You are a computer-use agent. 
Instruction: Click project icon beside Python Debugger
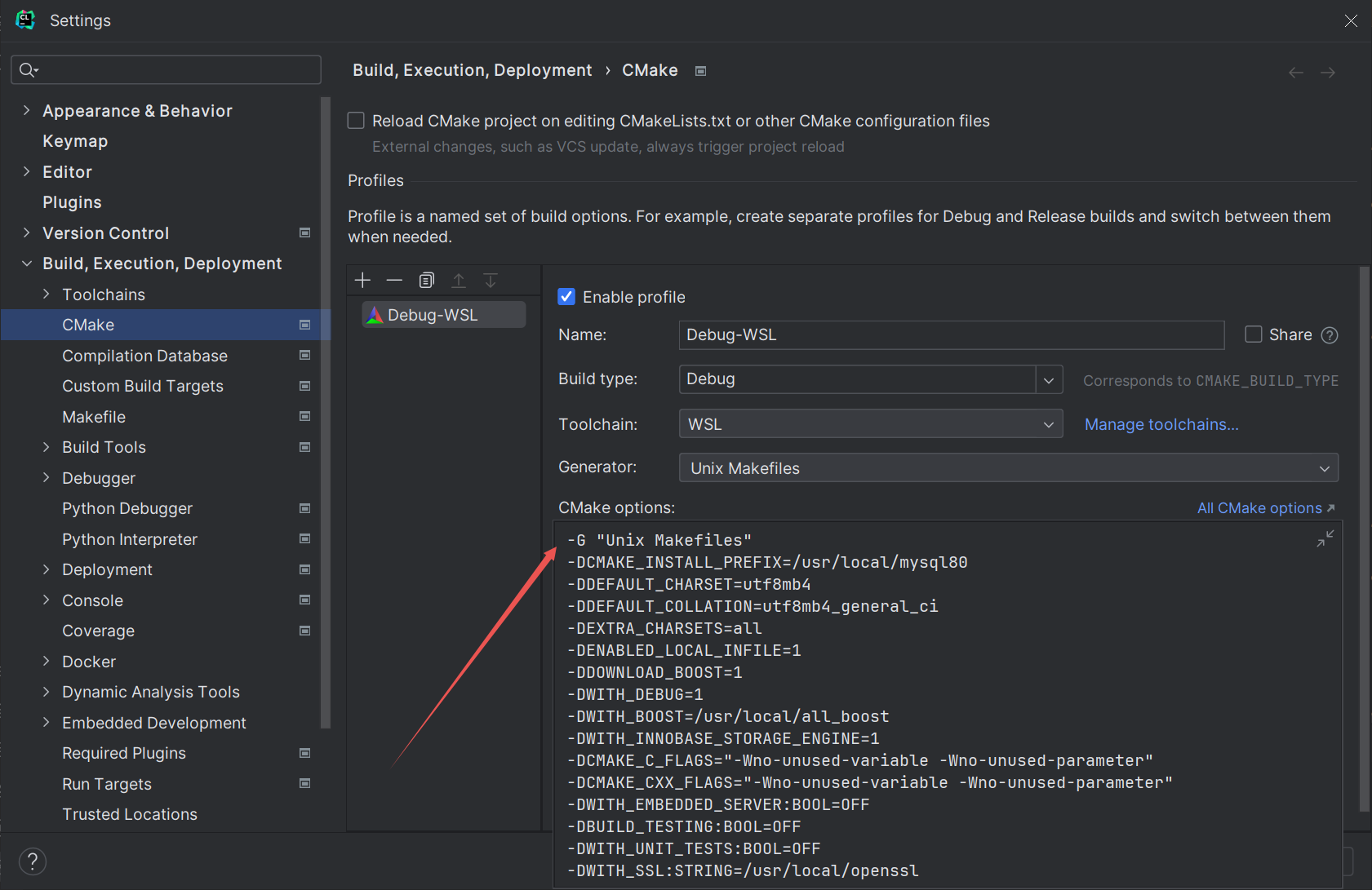(304, 508)
